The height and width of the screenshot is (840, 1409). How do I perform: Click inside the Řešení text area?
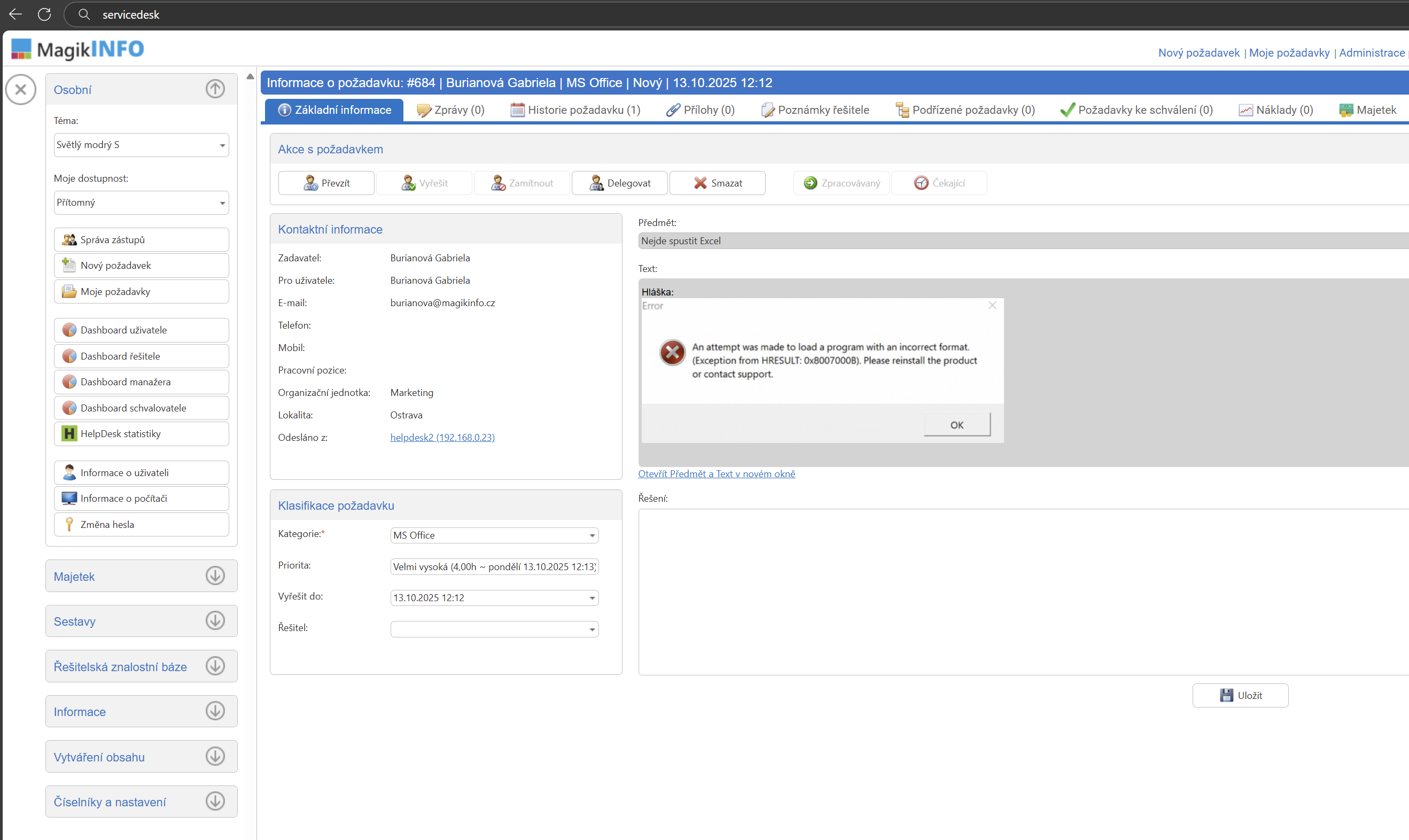point(1018,592)
